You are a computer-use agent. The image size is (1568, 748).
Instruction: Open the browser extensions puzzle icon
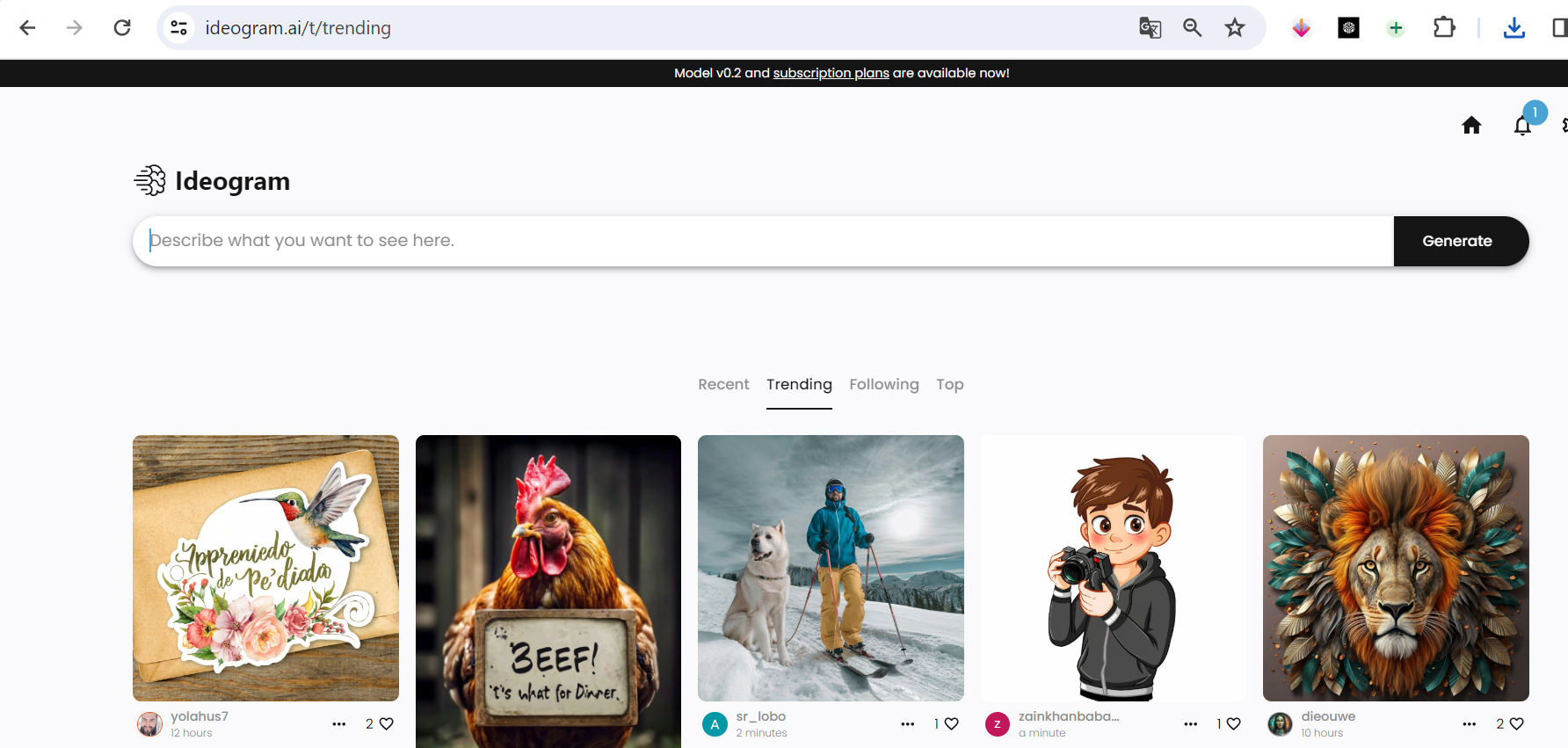[1444, 28]
